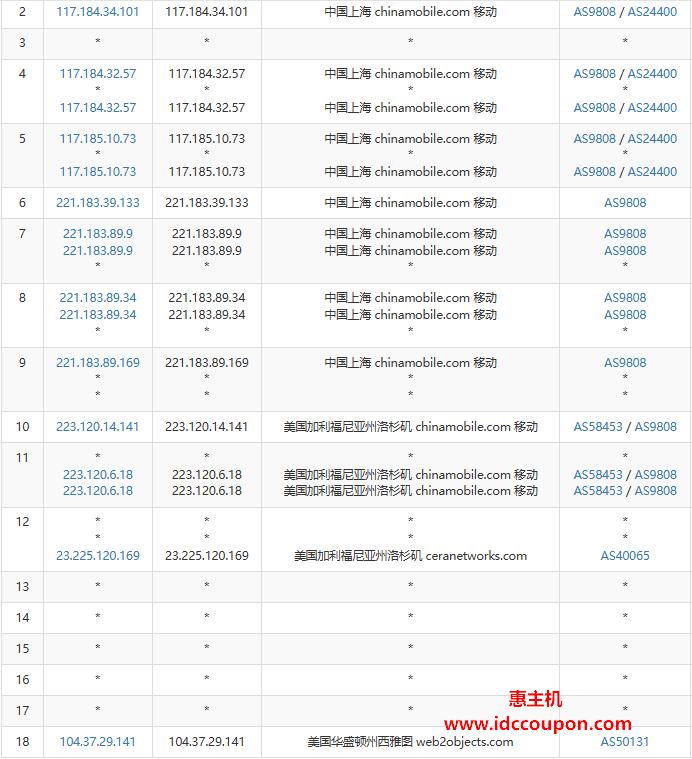The height and width of the screenshot is (759, 692).
Task: Select plain black 117.184.34.101 text in hop 2
Action: pos(207,12)
